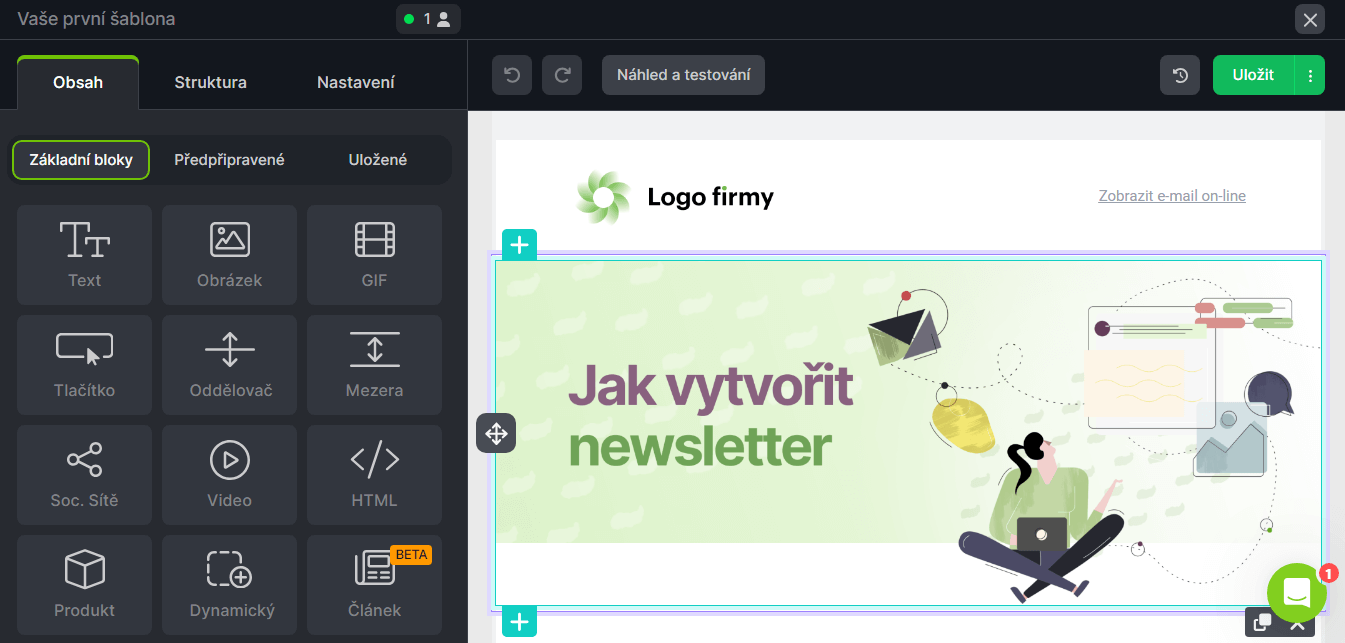This screenshot has height=643, width=1345.
Task: Redo the last undone change
Action: pyautogui.click(x=562, y=75)
